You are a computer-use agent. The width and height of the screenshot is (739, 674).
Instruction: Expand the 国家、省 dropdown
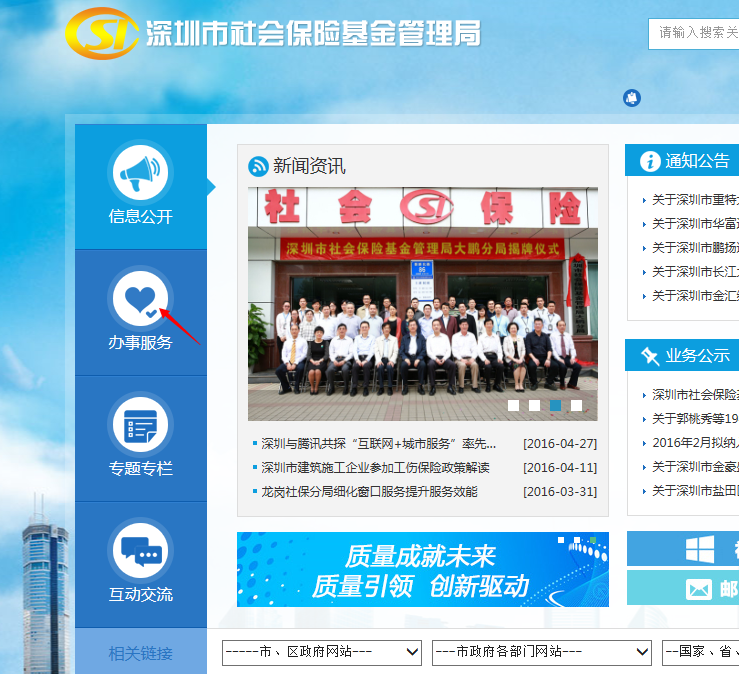(700, 652)
